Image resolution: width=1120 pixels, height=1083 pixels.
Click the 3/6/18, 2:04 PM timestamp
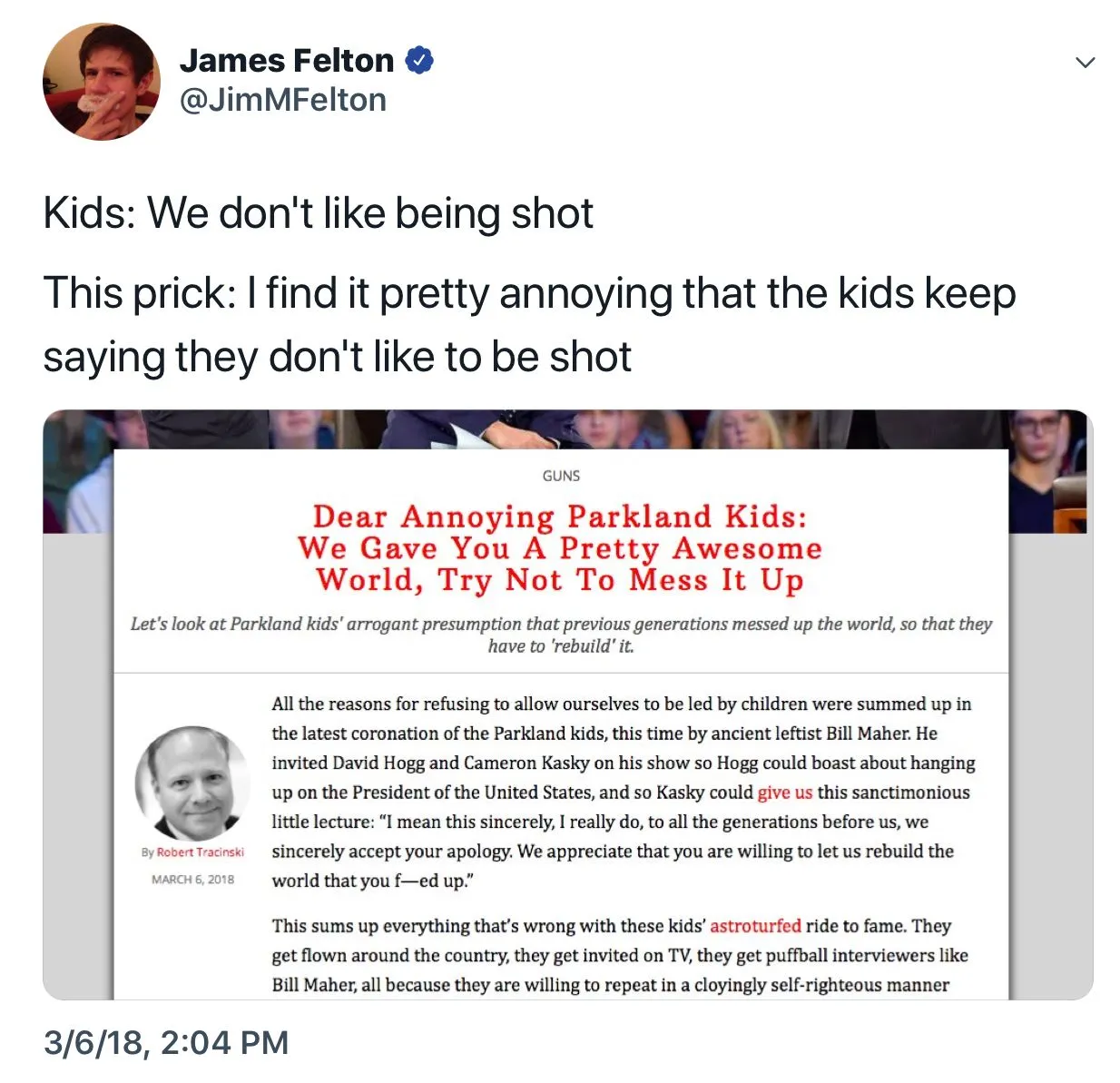[x=166, y=1042]
